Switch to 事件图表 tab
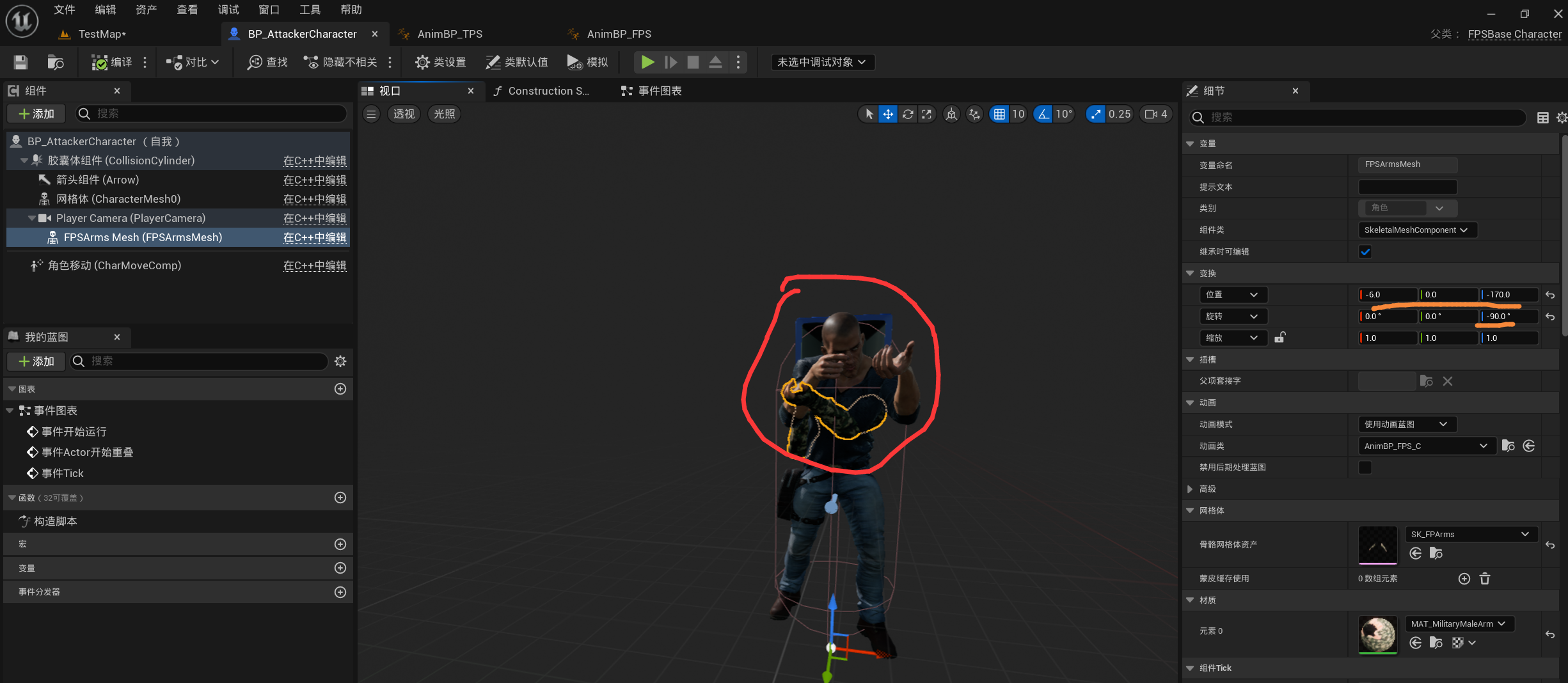 tap(652, 91)
